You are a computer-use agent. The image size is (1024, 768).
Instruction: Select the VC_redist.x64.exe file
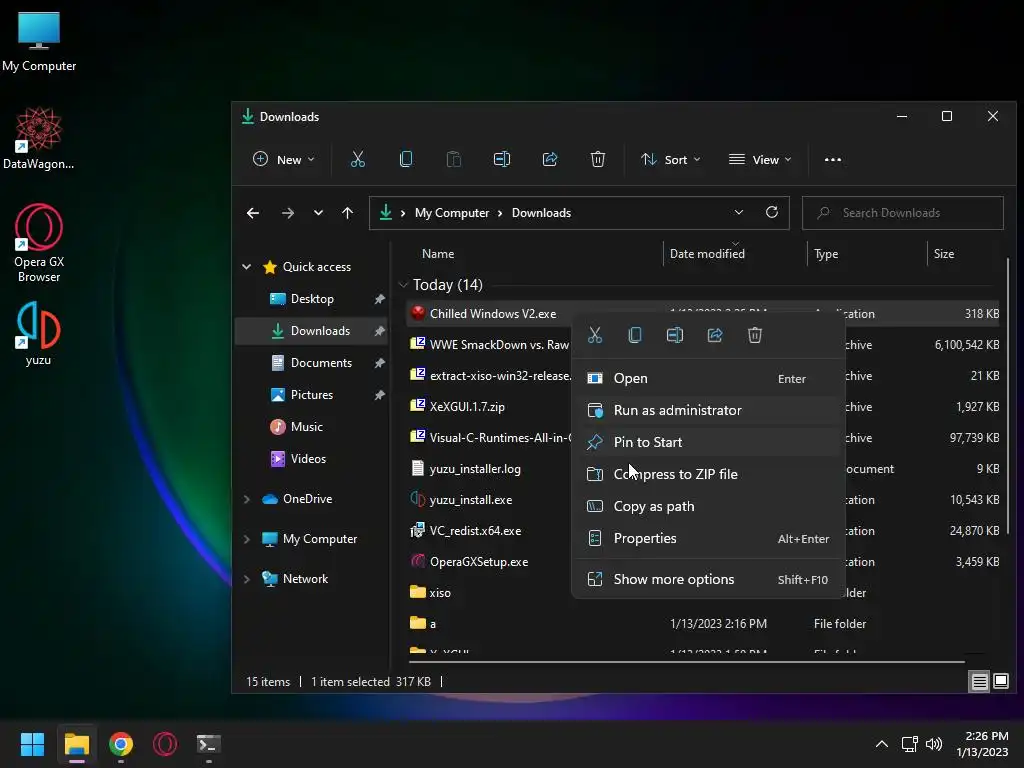coord(475,531)
